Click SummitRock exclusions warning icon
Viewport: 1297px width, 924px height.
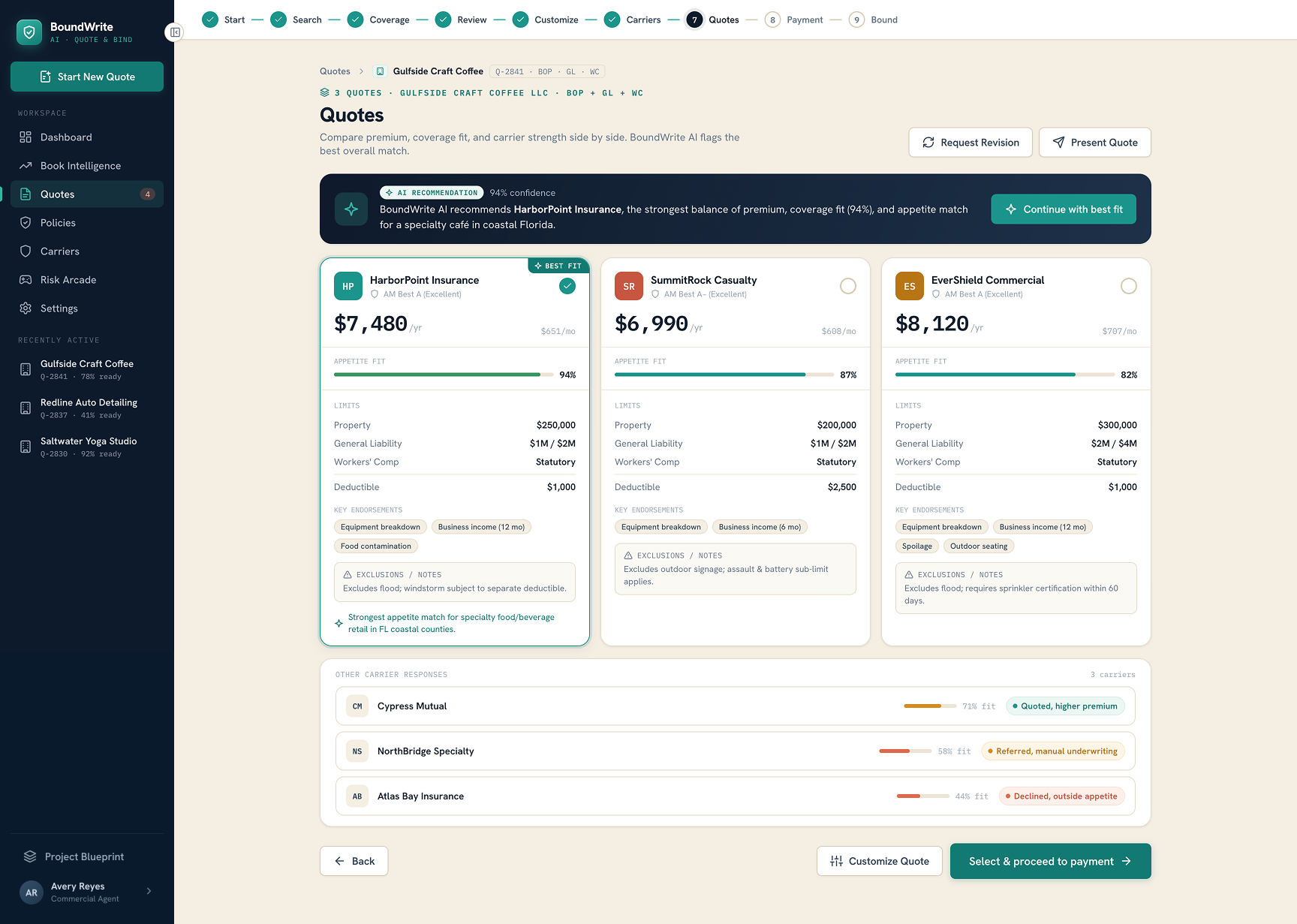pyautogui.click(x=628, y=555)
